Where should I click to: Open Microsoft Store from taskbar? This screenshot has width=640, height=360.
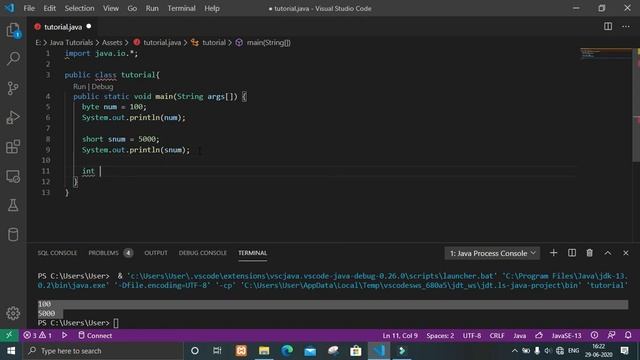[x=356, y=351]
